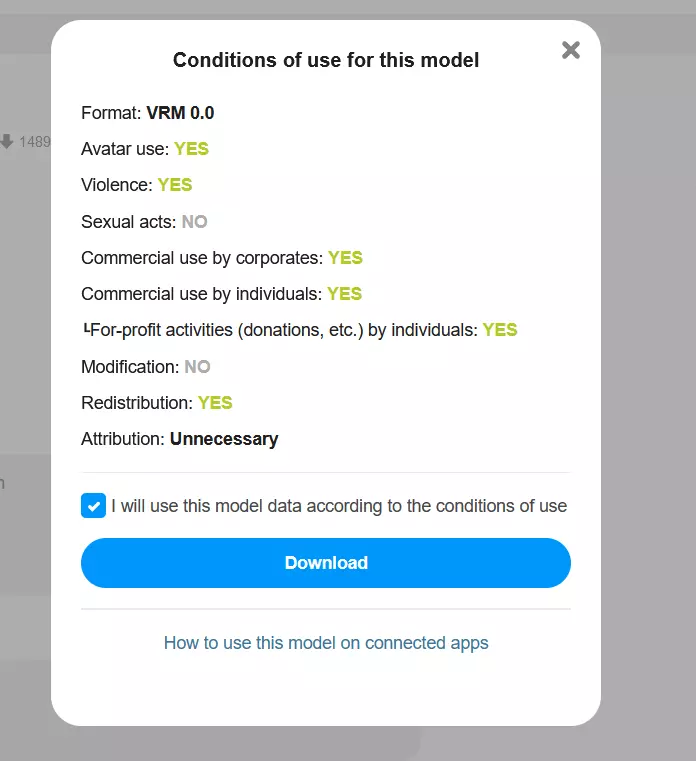Uncheck the agreement checkbox

tap(93, 505)
